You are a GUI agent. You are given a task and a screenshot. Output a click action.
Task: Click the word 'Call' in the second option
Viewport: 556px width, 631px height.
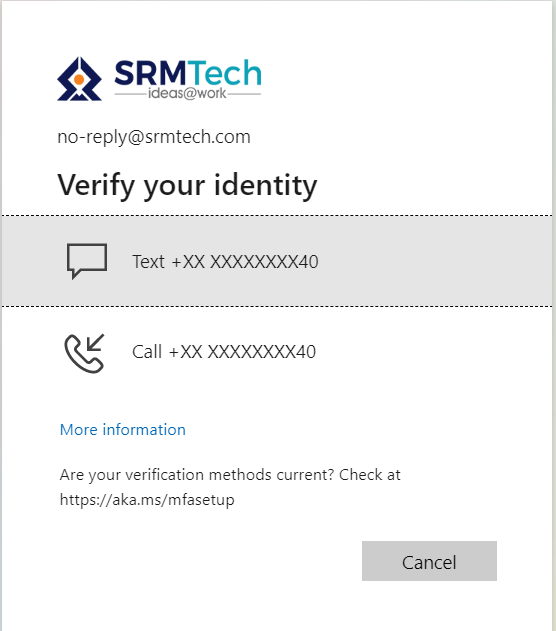[x=147, y=352]
